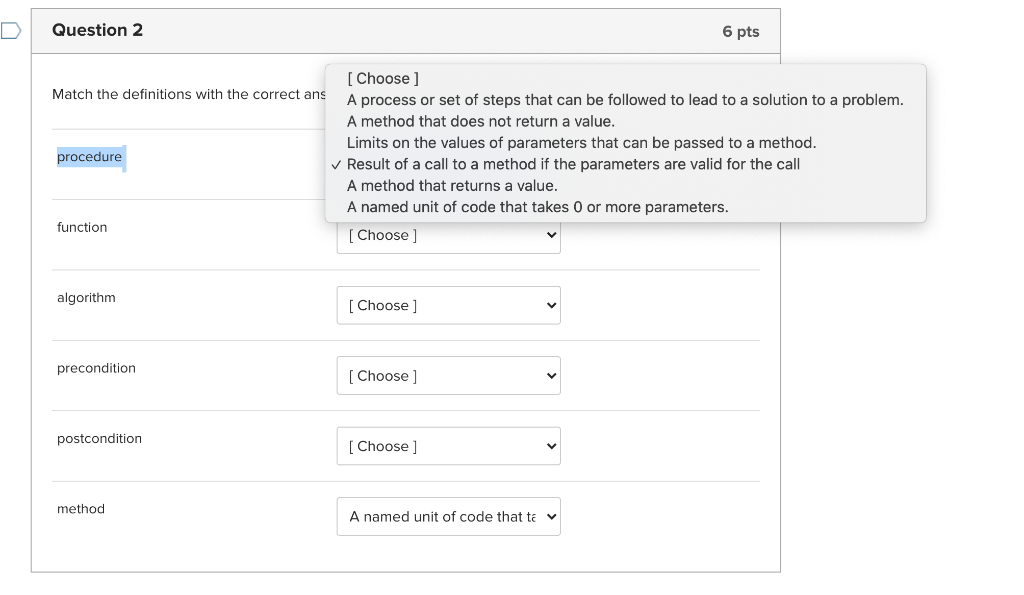Click the algorithm row label
Screen dimensions: 1024x595
coord(86,297)
